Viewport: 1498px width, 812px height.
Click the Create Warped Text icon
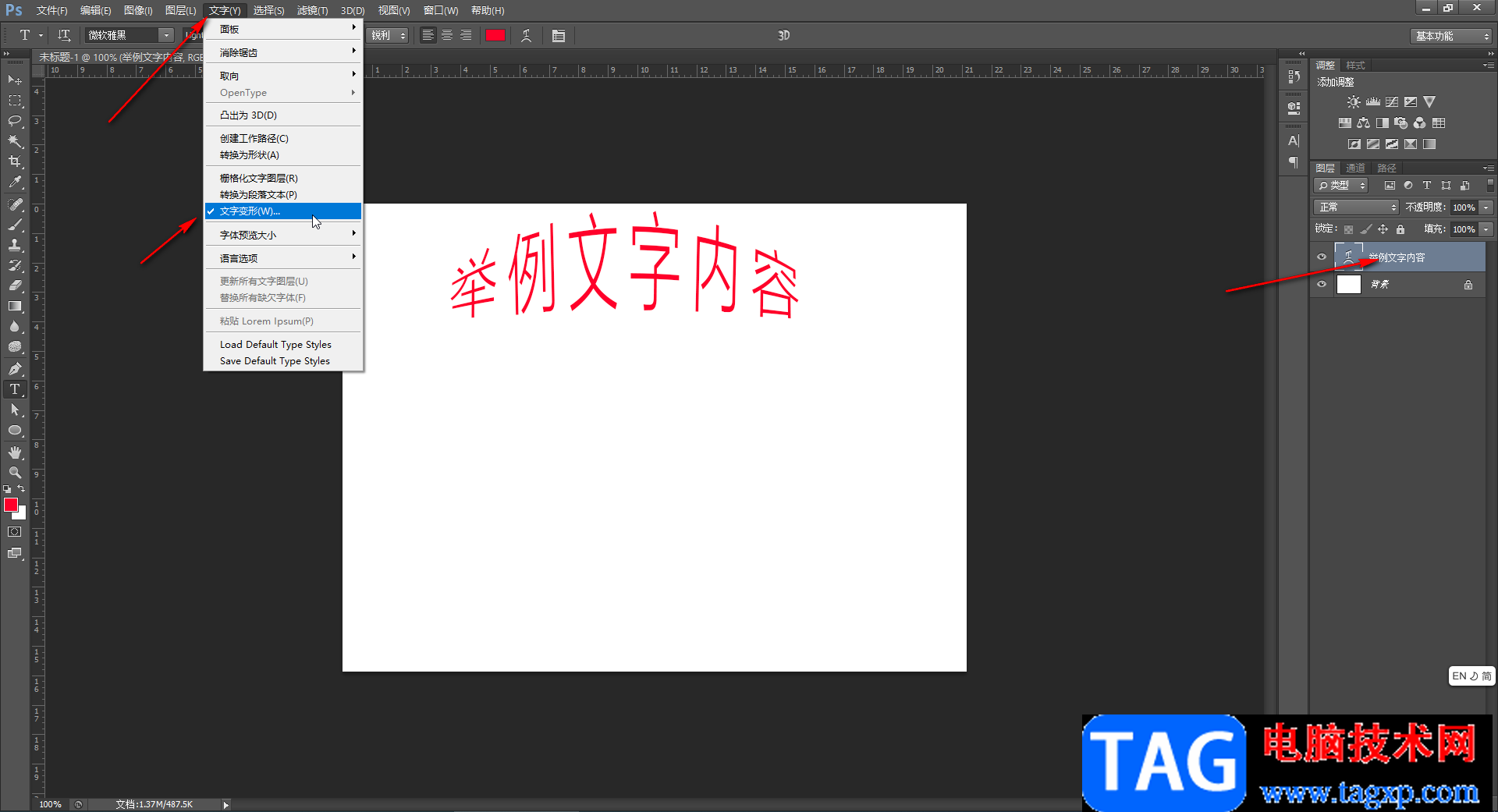(x=527, y=35)
